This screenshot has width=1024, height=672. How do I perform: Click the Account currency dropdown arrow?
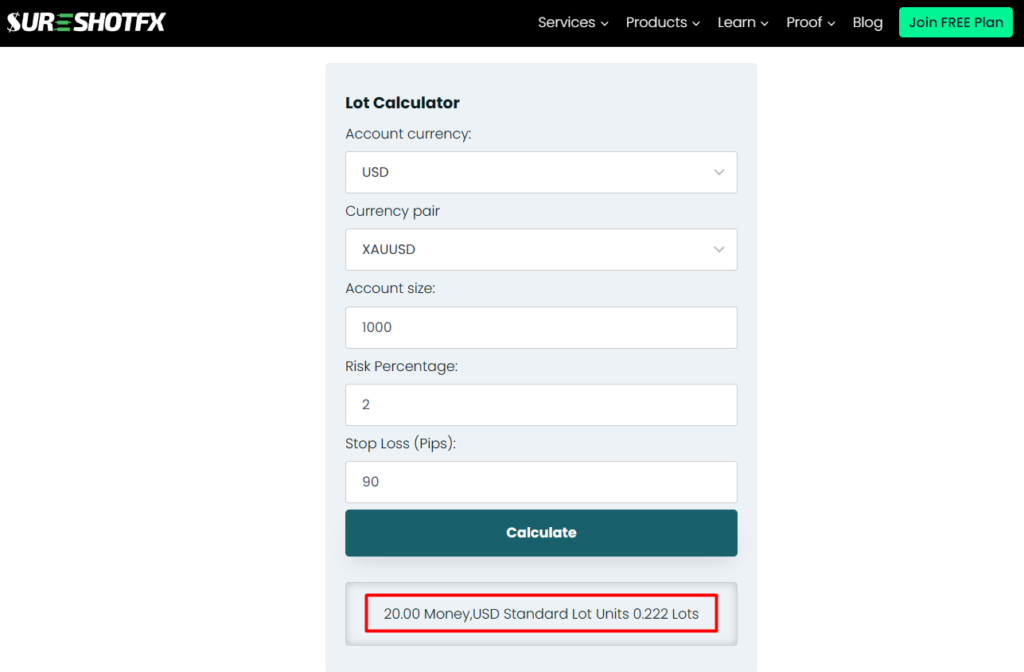719,172
